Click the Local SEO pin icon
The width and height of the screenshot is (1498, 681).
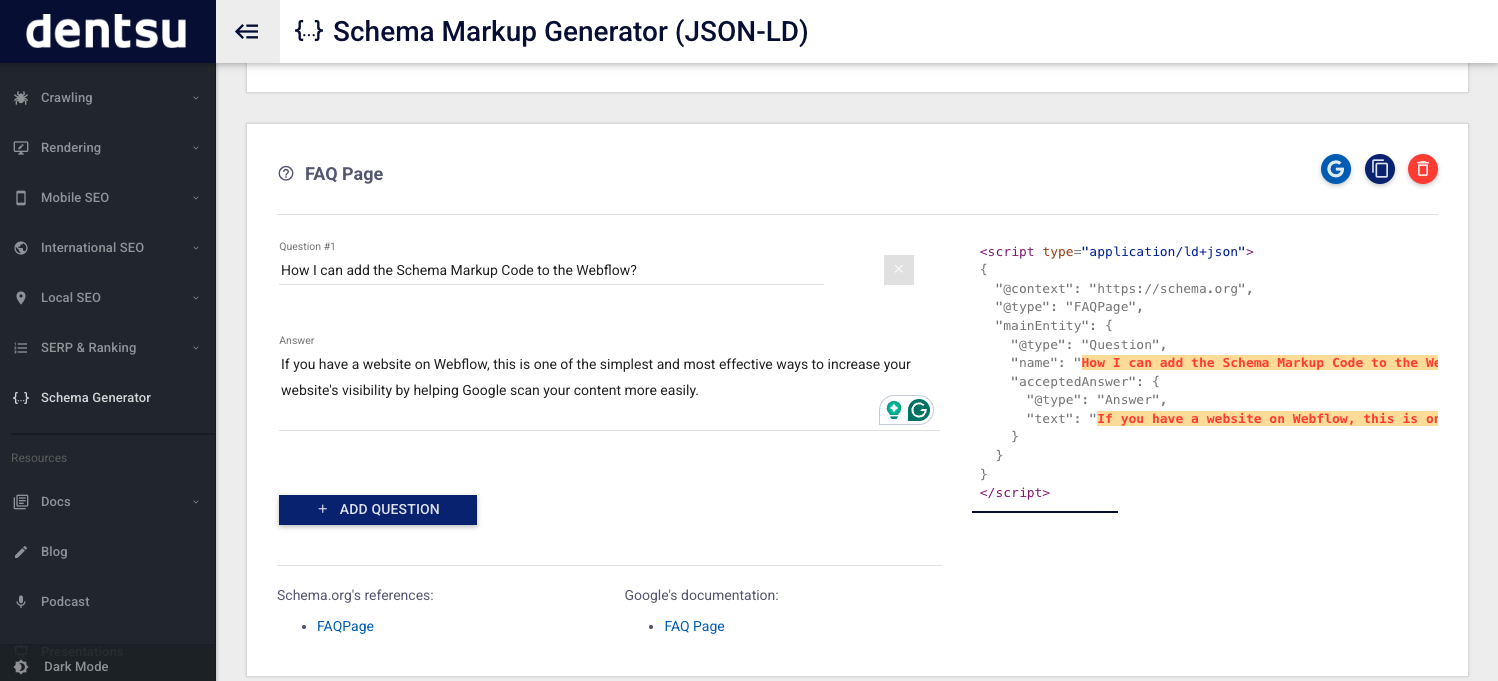21,298
